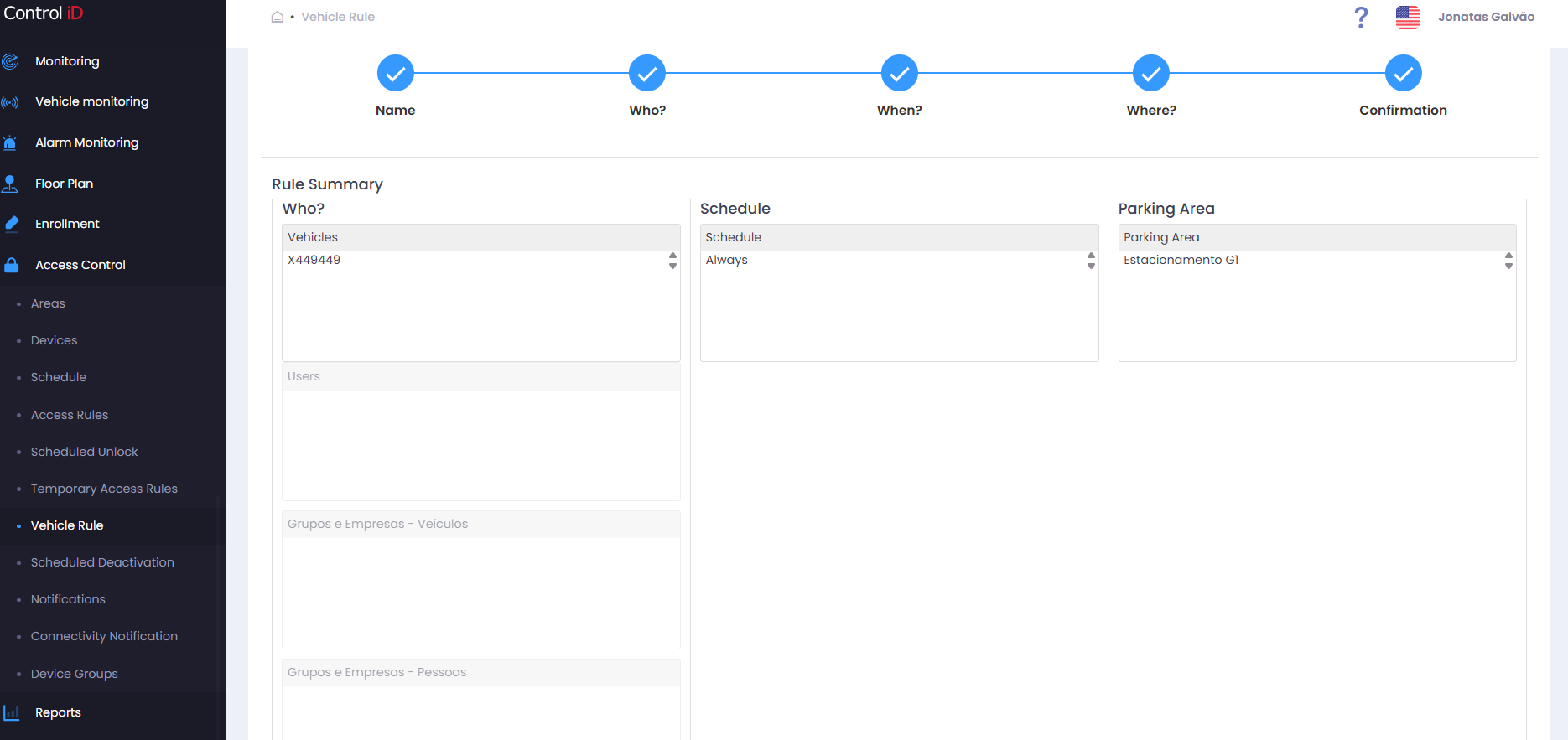Click the home icon in the breadcrumb
The image size is (1568, 740).
[x=278, y=17]
